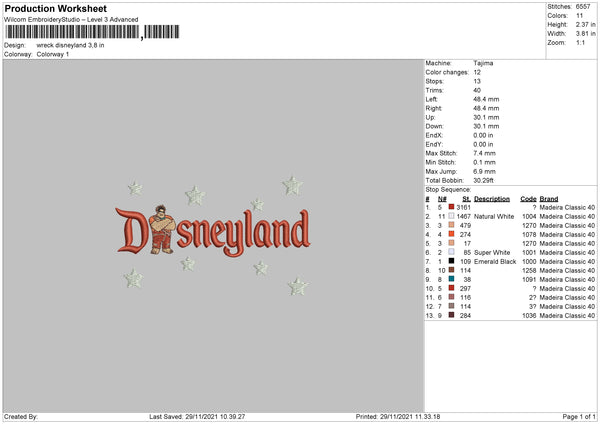The width and height of the screenshot is (600, 424).
Task: Click the dark swatch for code 1036
Action: click(x=452, y=315)
